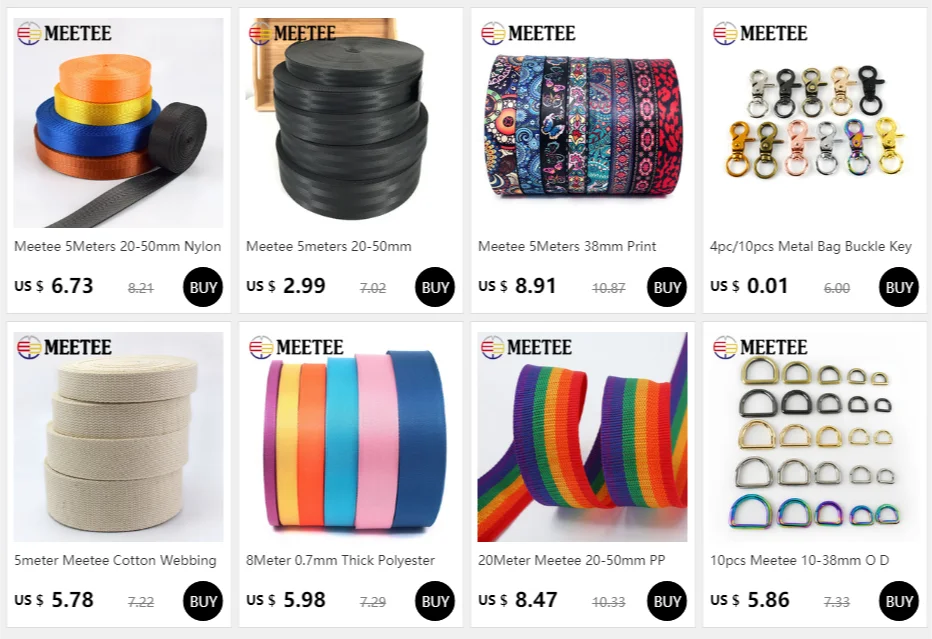Click BUY for the Metal Bag Buckle Key
Screen dimensions: 932x639
point(898,287)
